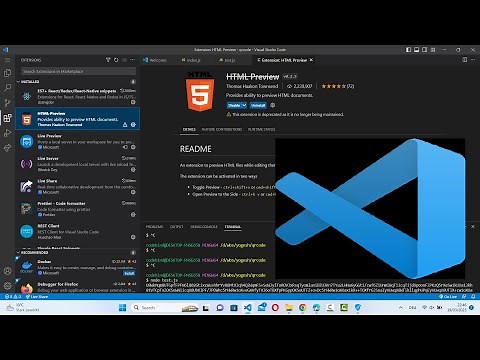
Task: Switch to the test.js editor tab
Action: tap(227, 60)
